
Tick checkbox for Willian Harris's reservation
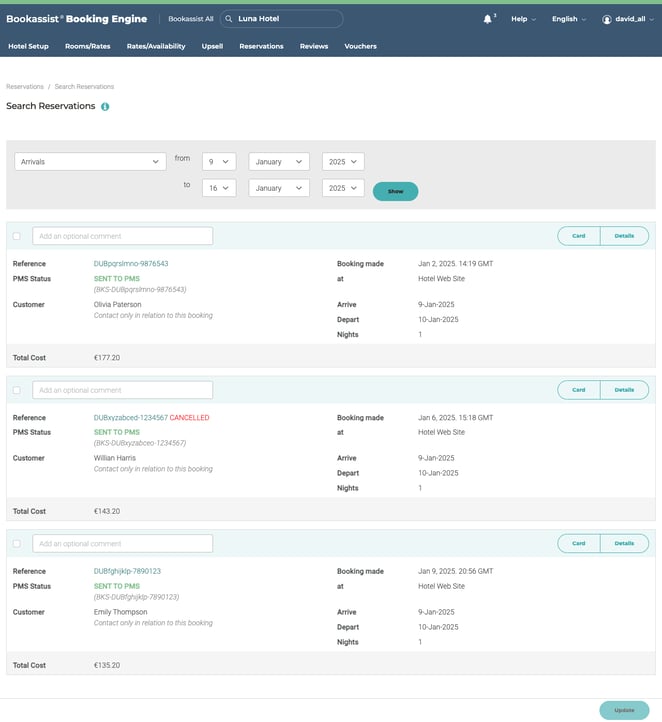[16, 390]
